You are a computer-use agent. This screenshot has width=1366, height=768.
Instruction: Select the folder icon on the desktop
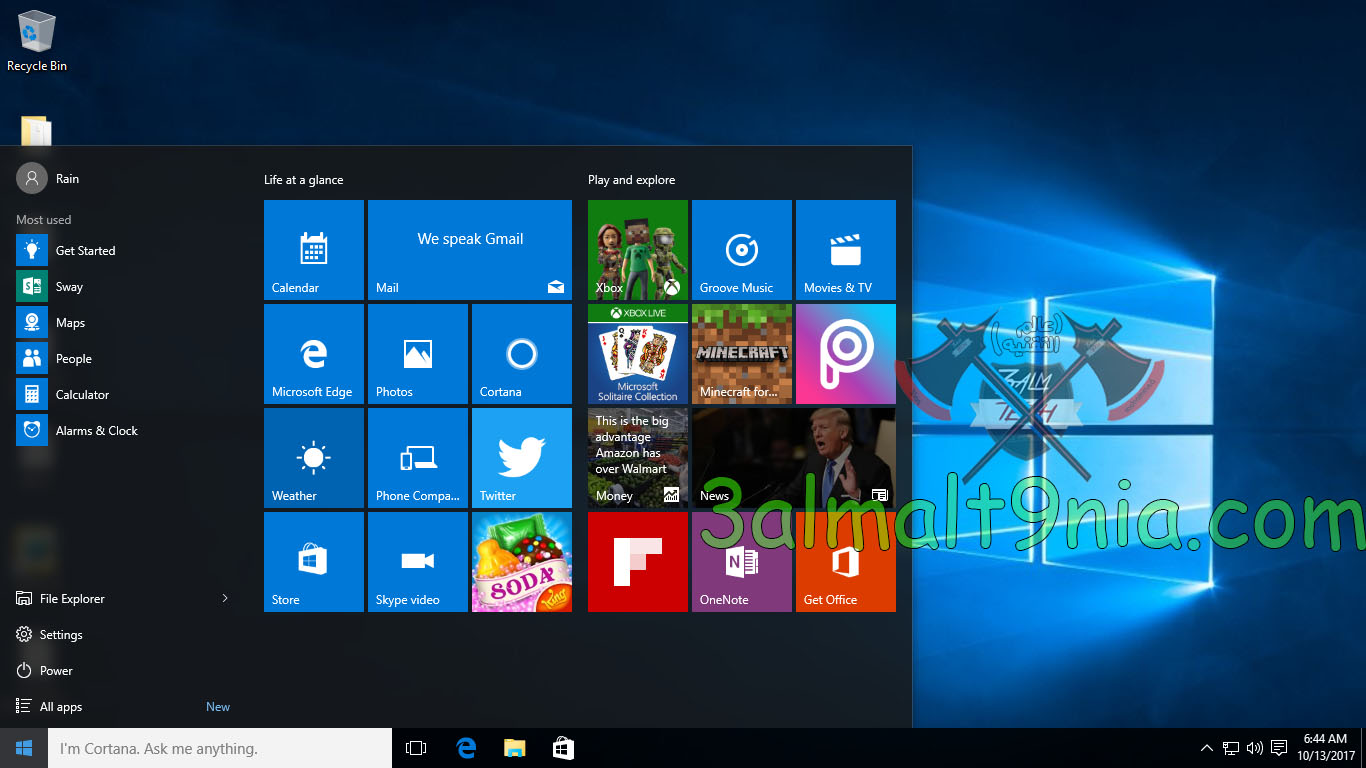[x=36, y=131]
